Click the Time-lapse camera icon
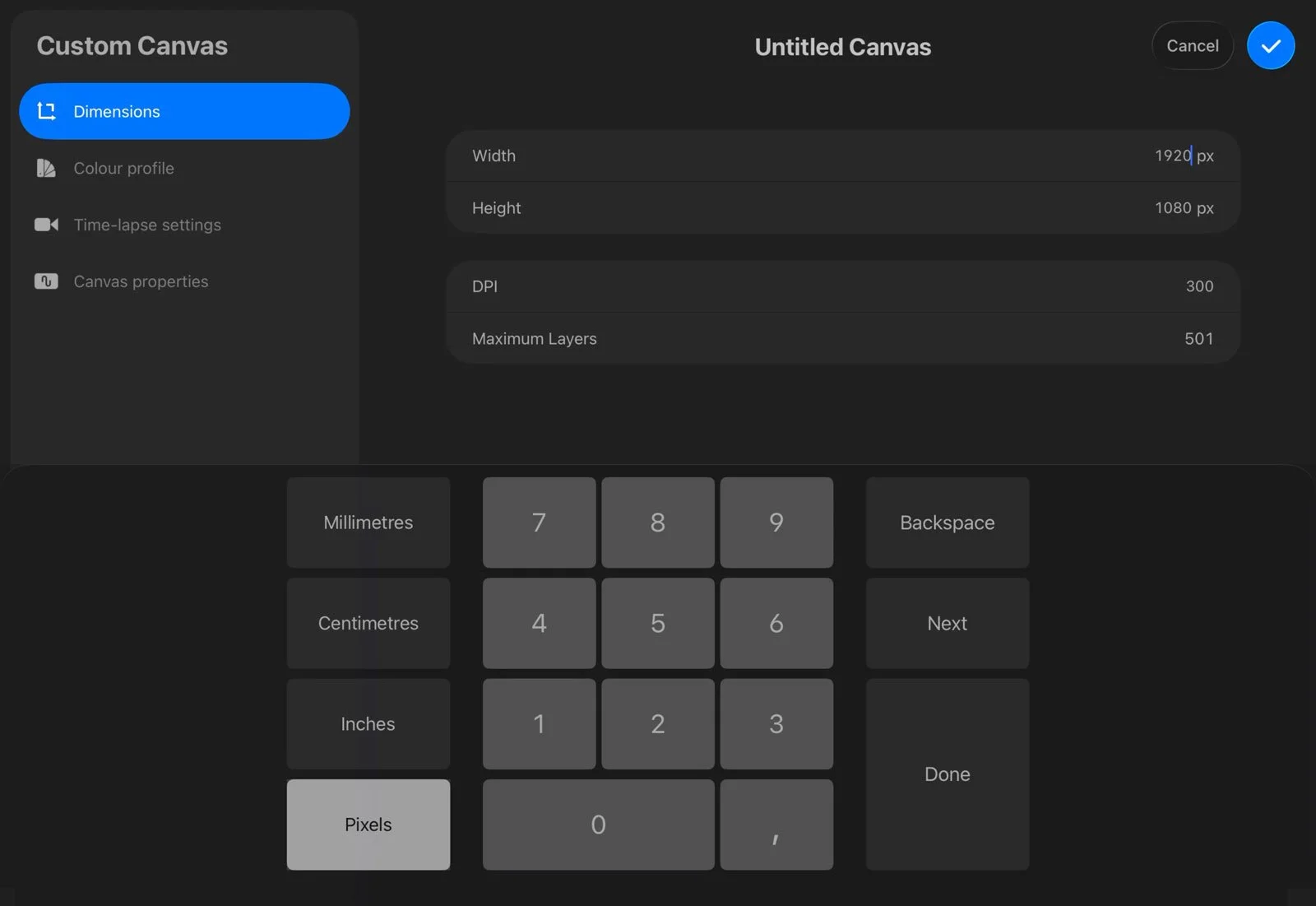1316x906 pixels. (46, 225)
